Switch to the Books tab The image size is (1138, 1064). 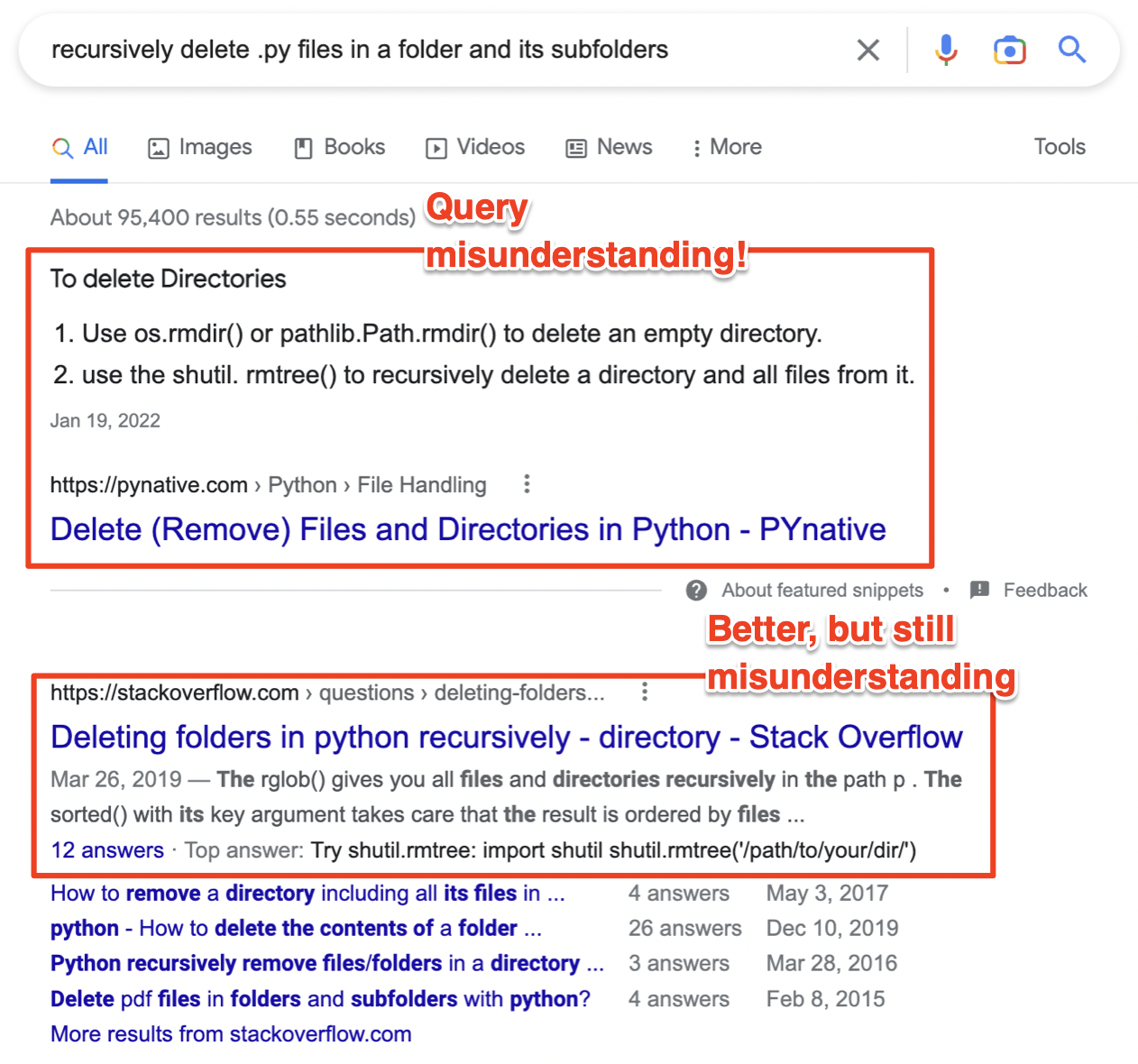[x=340, y=147]
